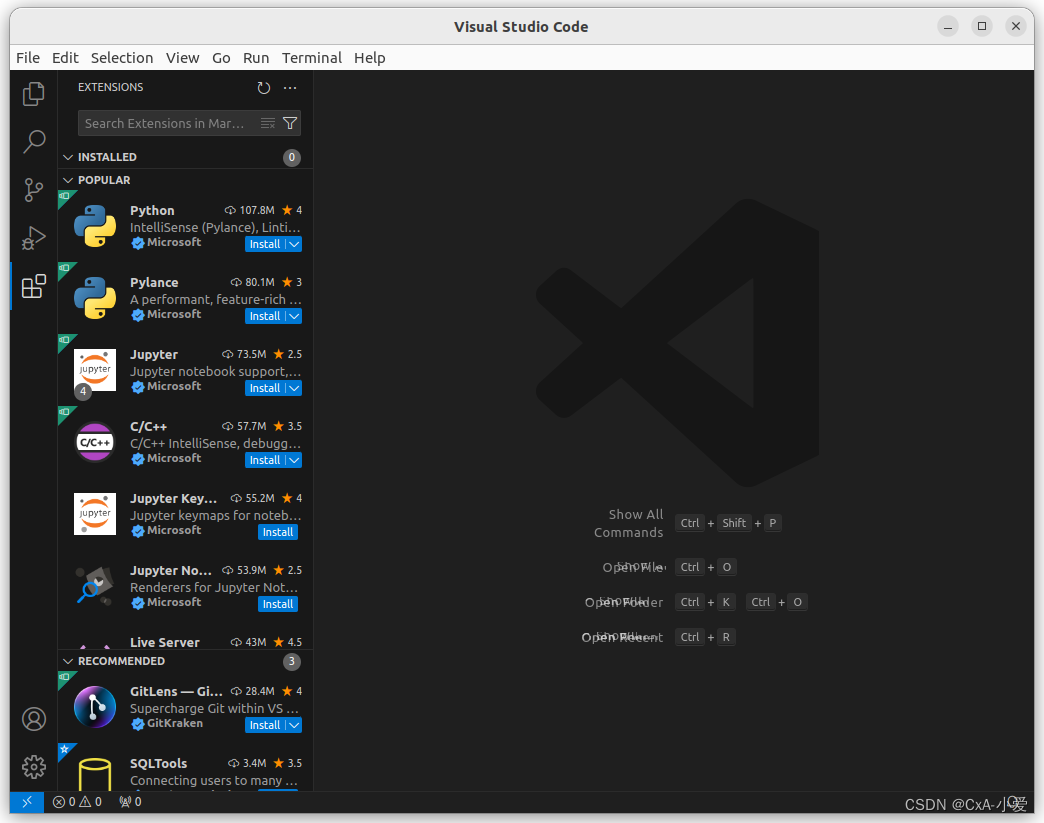Open the Terminal menu
This screenshot has height=823, width=1044.
coord(312,58)
